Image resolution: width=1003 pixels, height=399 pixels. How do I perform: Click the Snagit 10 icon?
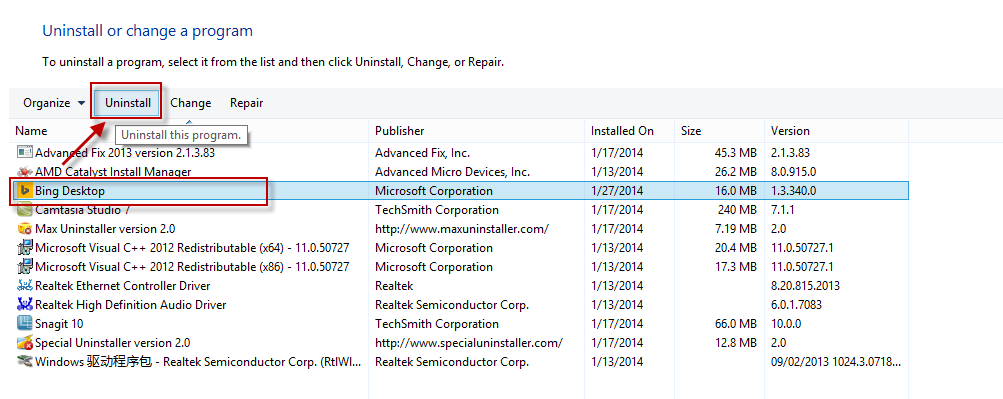pos(24,324)
